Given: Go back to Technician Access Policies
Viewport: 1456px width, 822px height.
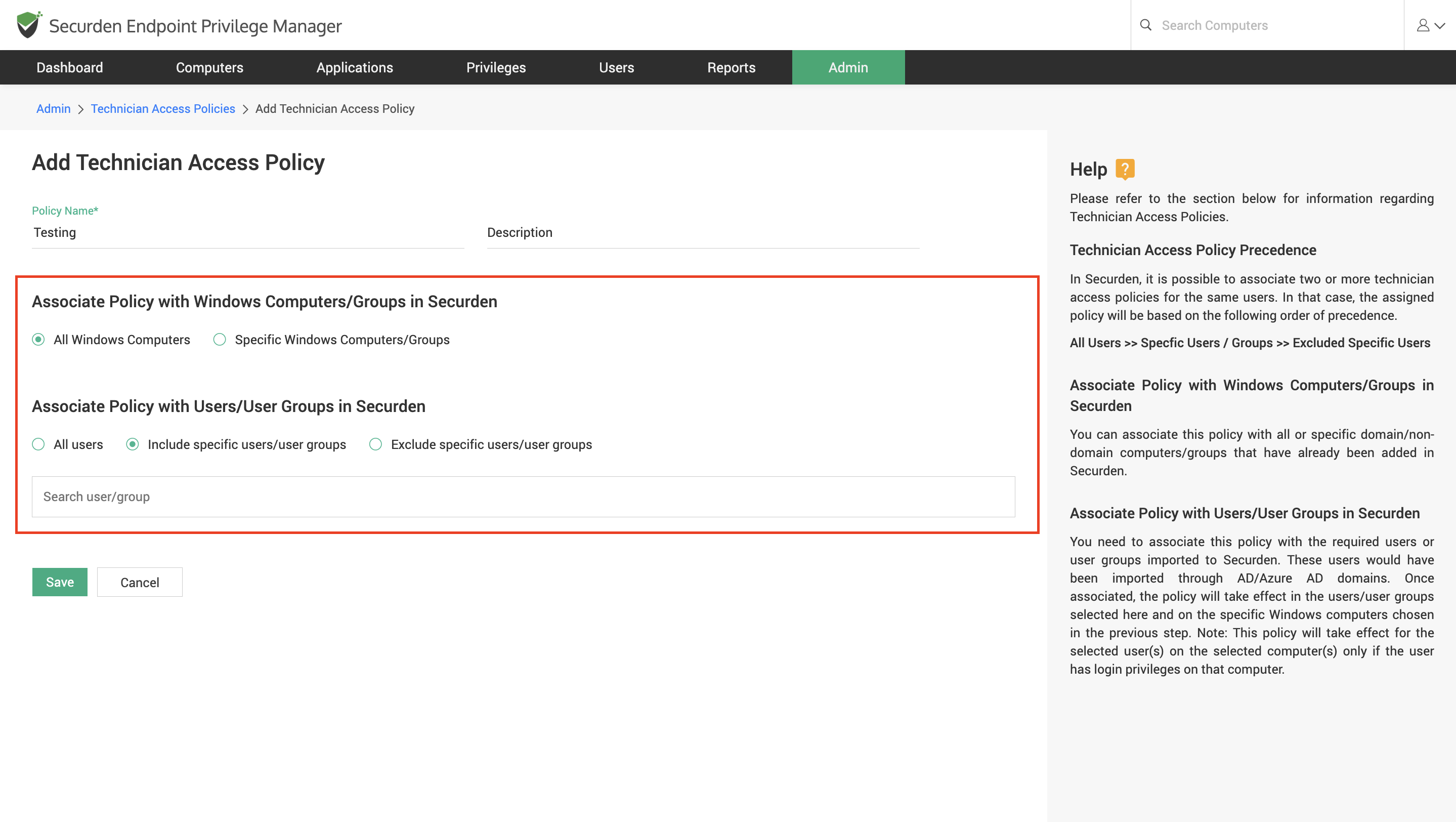Looking at the screenshot, I should [x=163, y=108].
